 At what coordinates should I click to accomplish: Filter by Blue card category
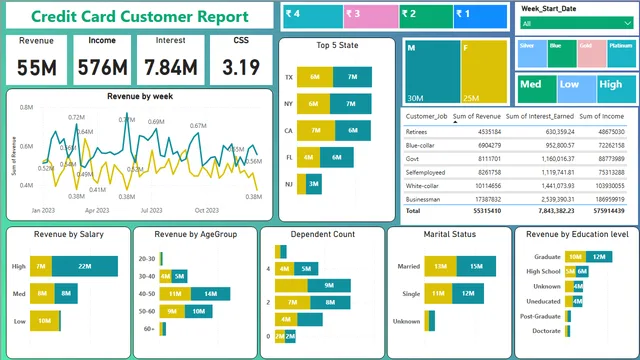562,53
